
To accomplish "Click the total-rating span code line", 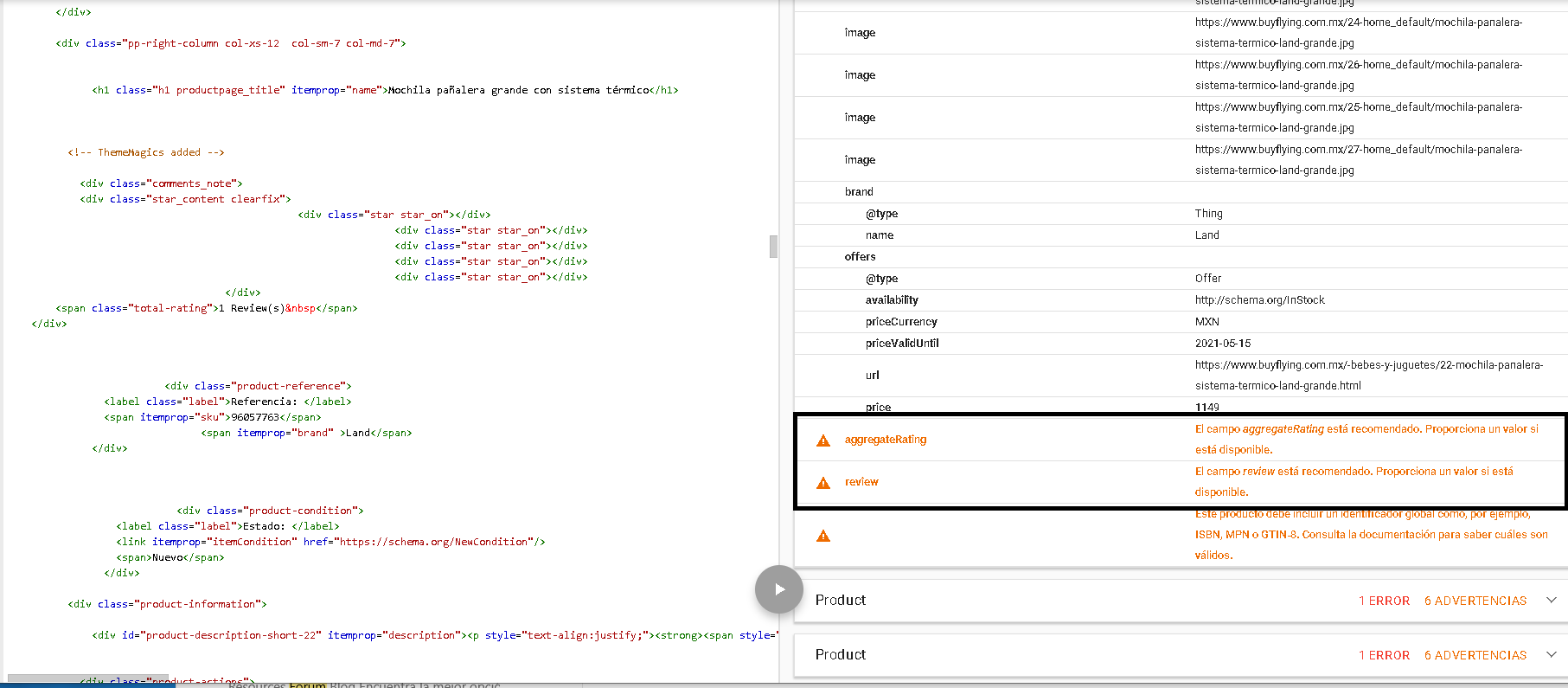I will [x=207, y=308].
